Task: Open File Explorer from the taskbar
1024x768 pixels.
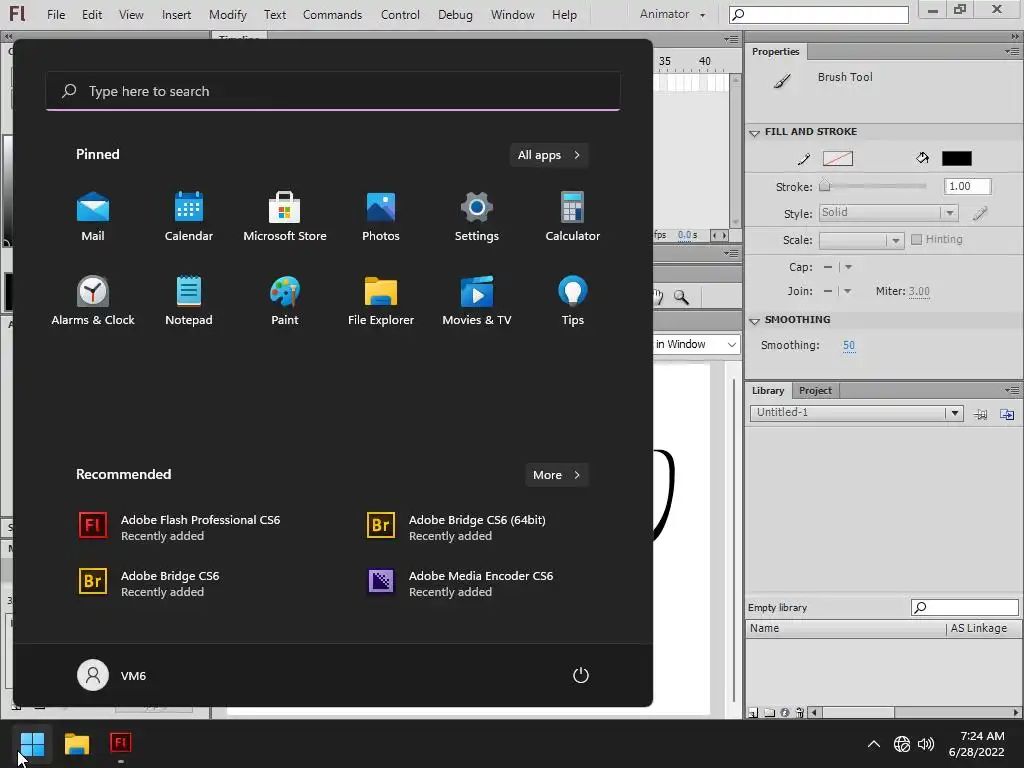Action: (x=76, y=743)
